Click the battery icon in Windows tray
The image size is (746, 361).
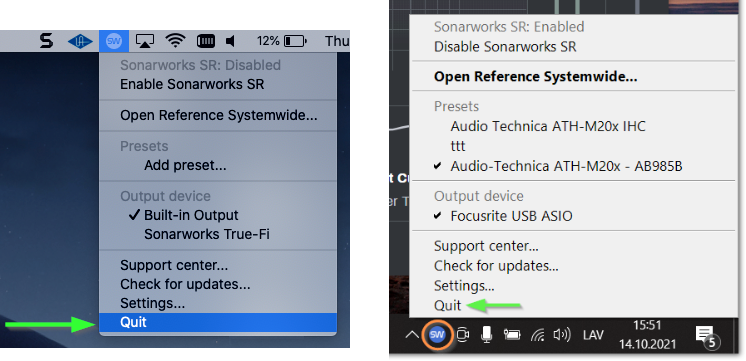tap(511, 335)
